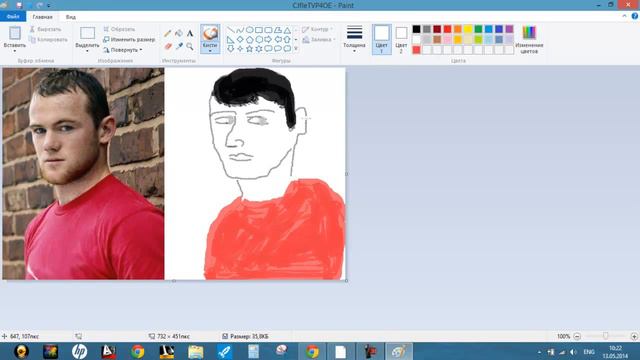Select the Color picker eyedropper tool

coord(179,47)
